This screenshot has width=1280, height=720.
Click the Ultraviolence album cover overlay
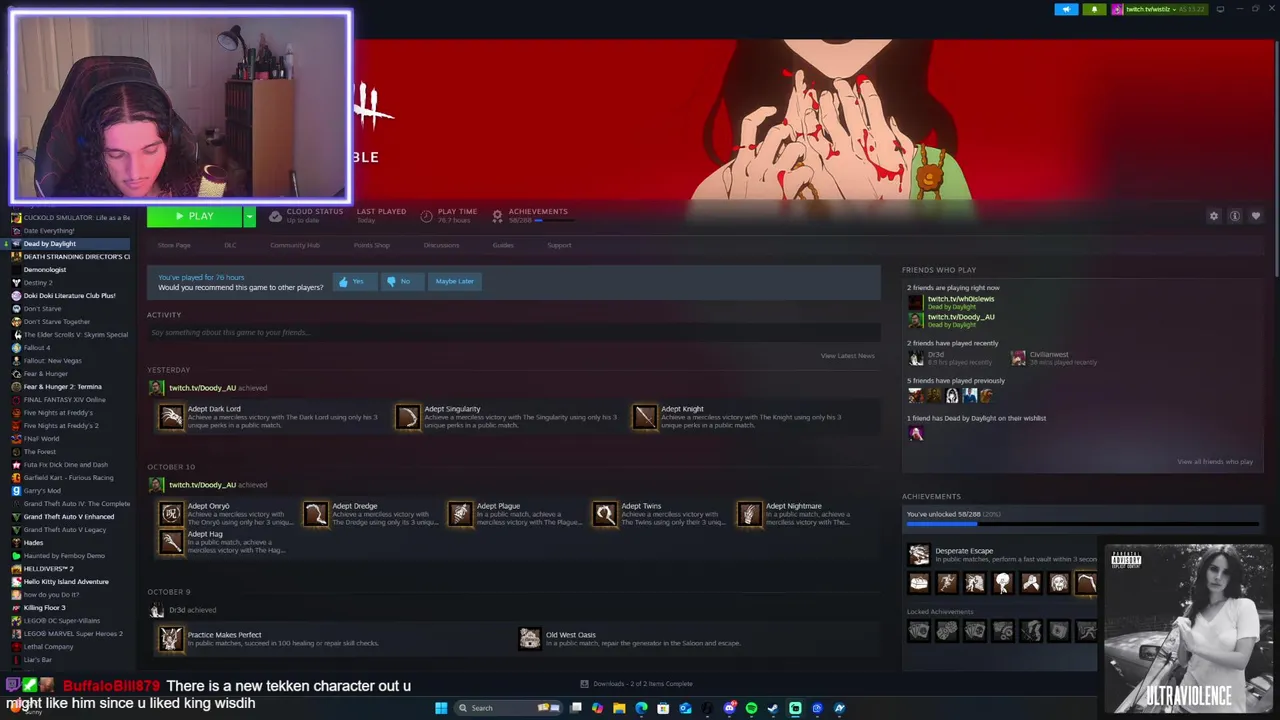tap(1188, 628)
